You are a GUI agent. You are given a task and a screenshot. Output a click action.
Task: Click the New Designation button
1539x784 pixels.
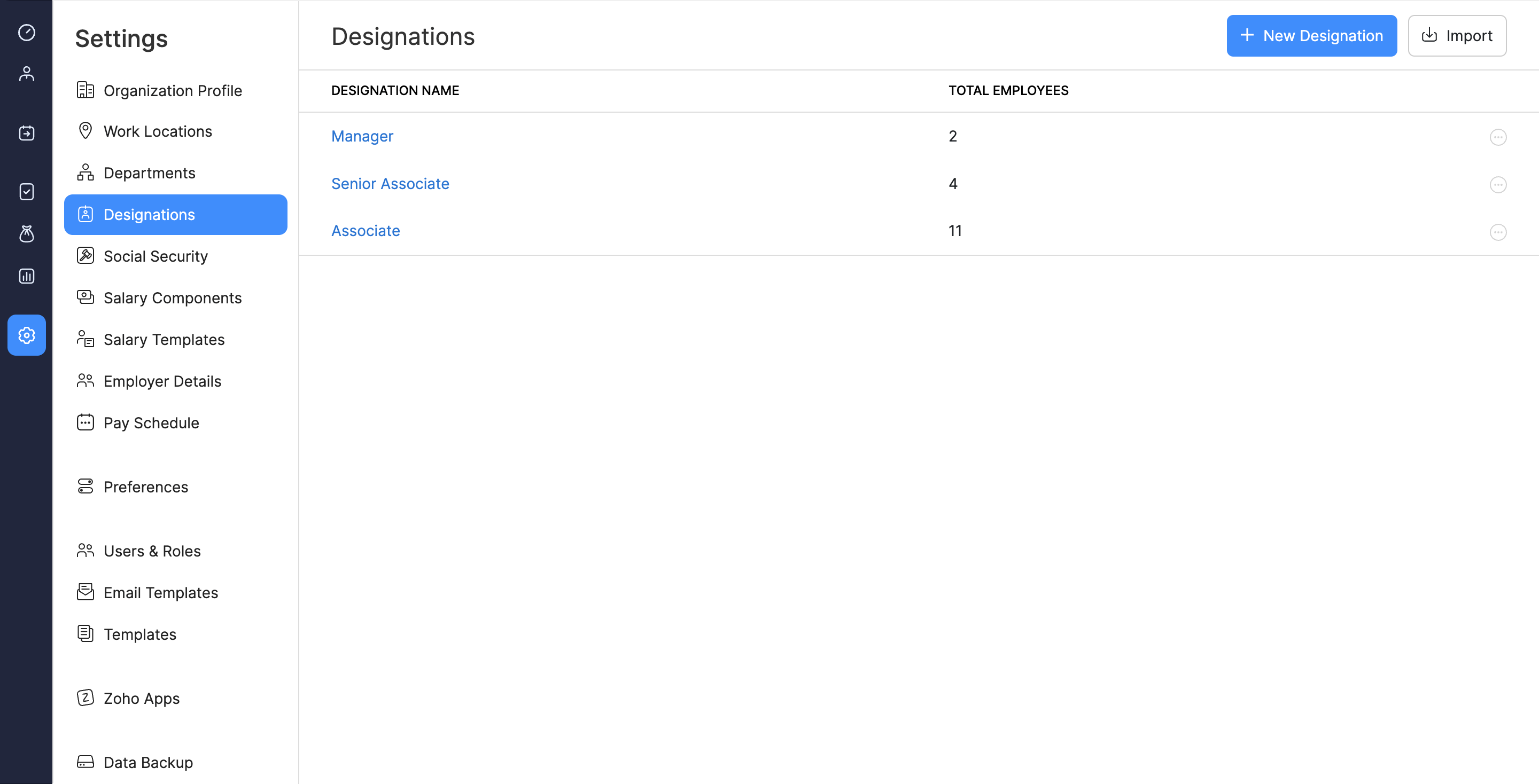pos(1312,36)
